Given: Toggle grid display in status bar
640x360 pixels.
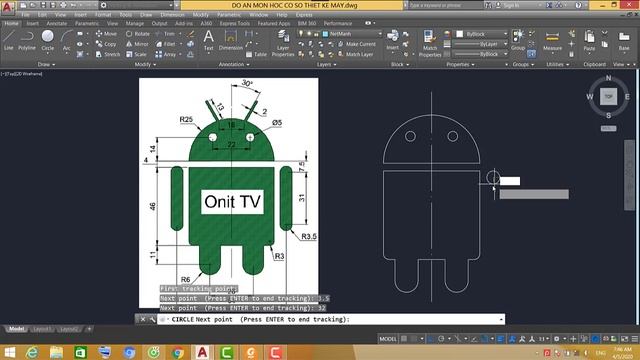Looking at the screenshot, I should 404,339.
